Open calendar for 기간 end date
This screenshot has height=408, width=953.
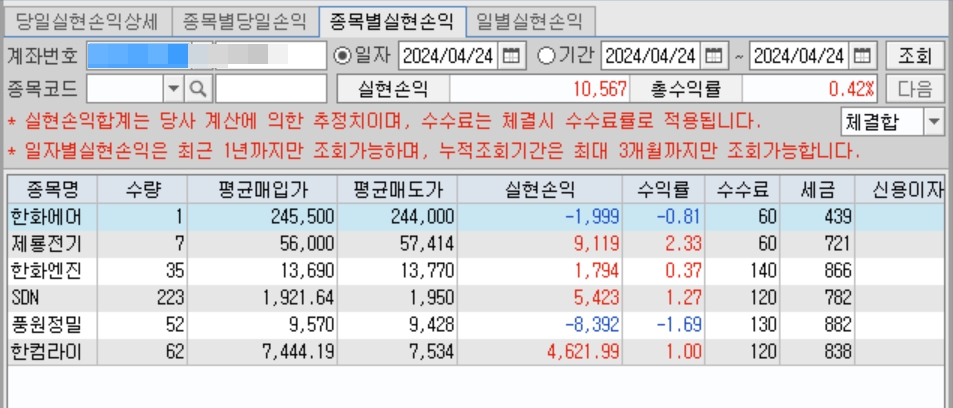862,57
